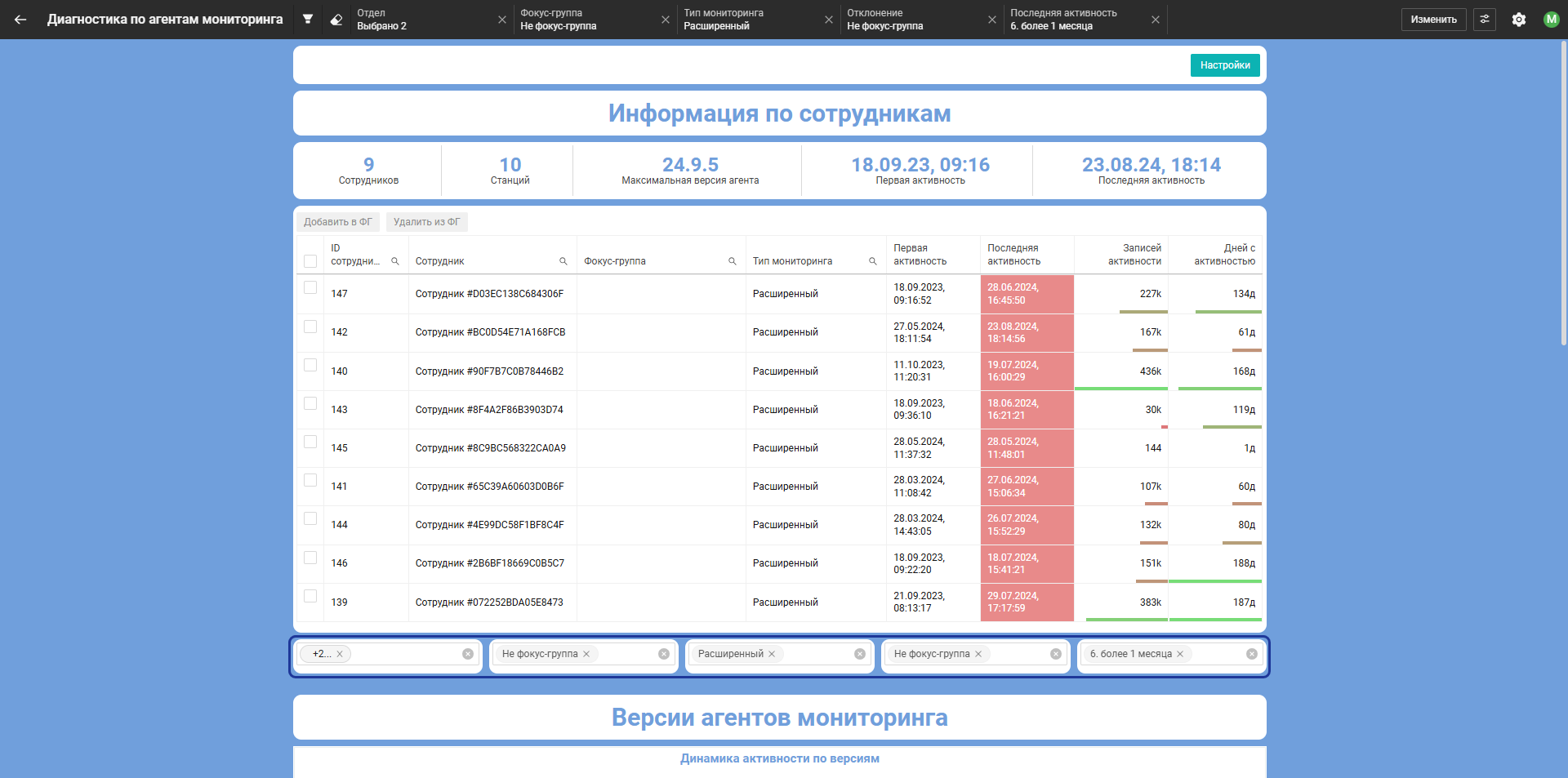1568x778 pixels.
Task: Open the sliders settings icon beside Изменить
Action: click(1485, 20)
